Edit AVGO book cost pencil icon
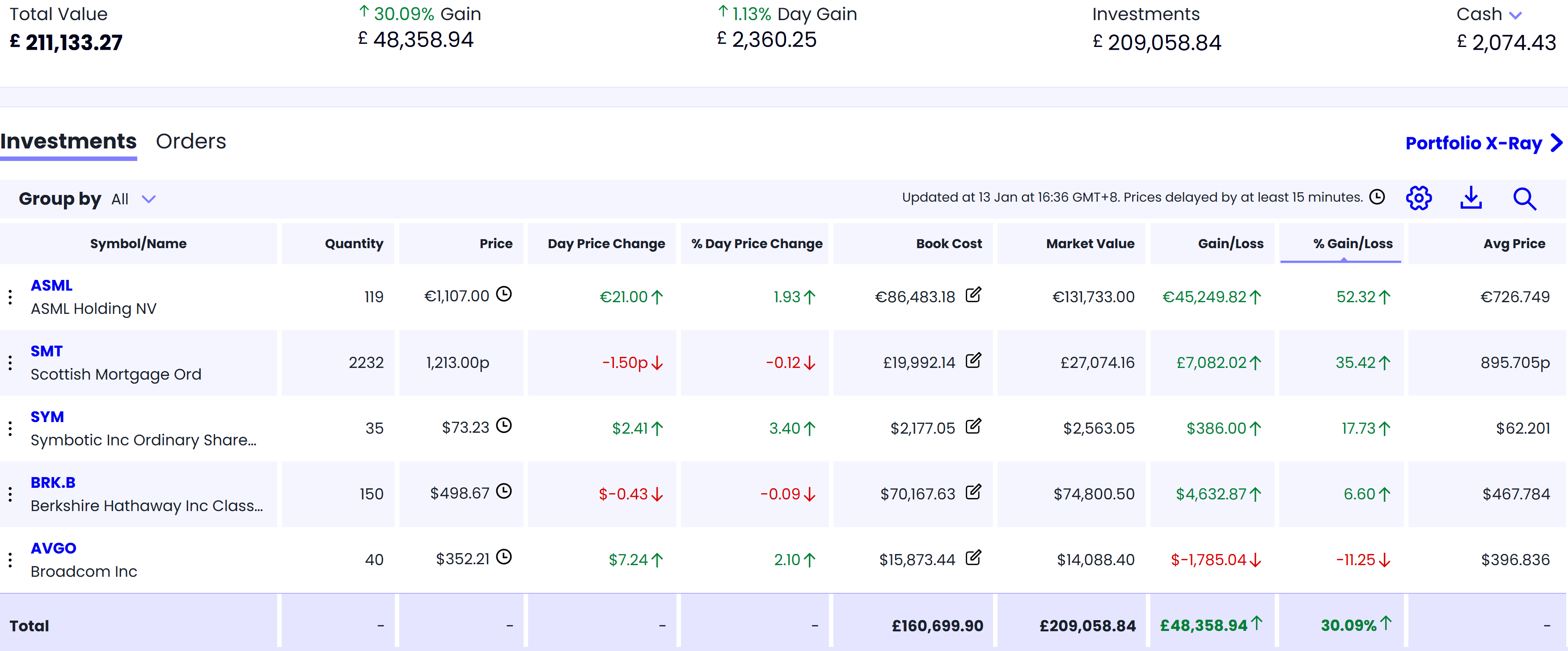1568x651 pixels. point(973,558)
